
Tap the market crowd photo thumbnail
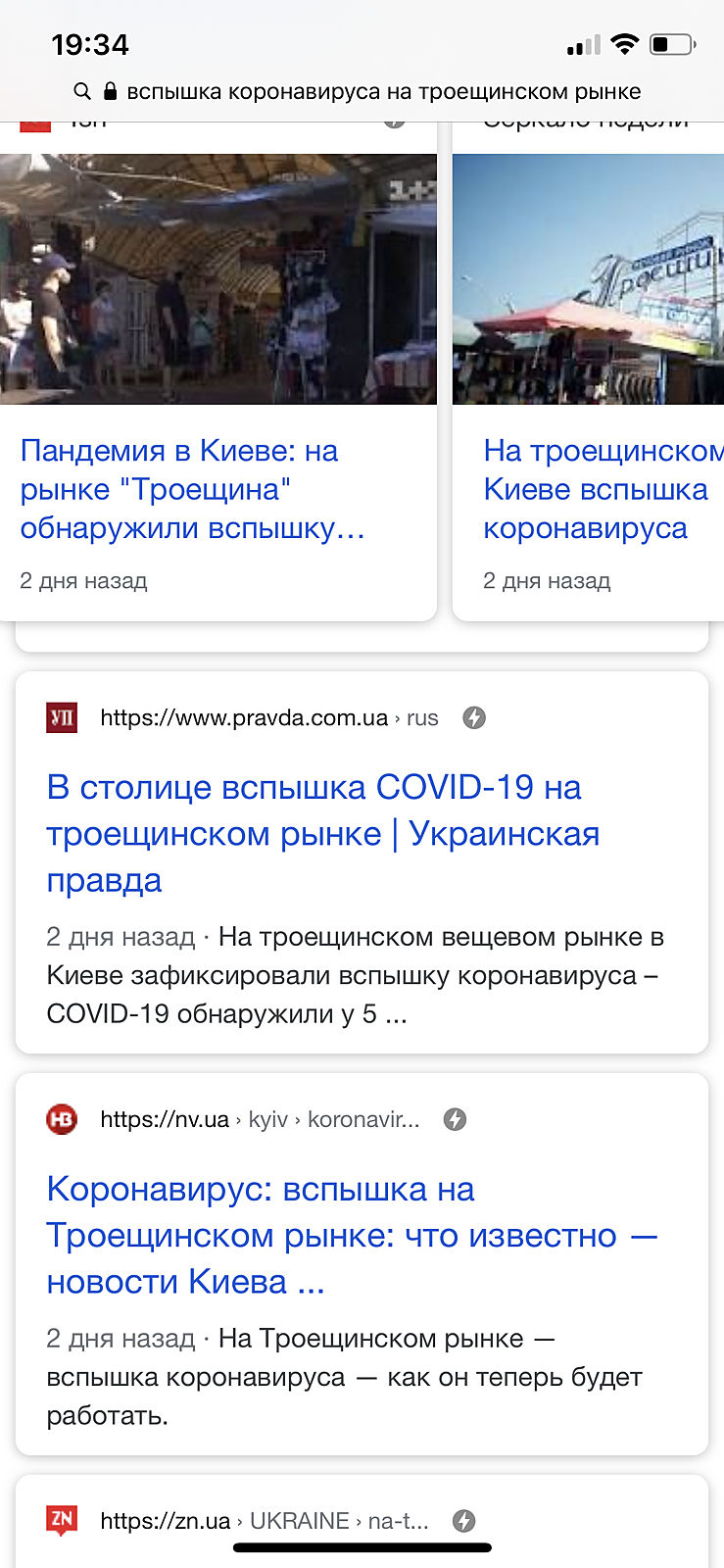point(217,278)
